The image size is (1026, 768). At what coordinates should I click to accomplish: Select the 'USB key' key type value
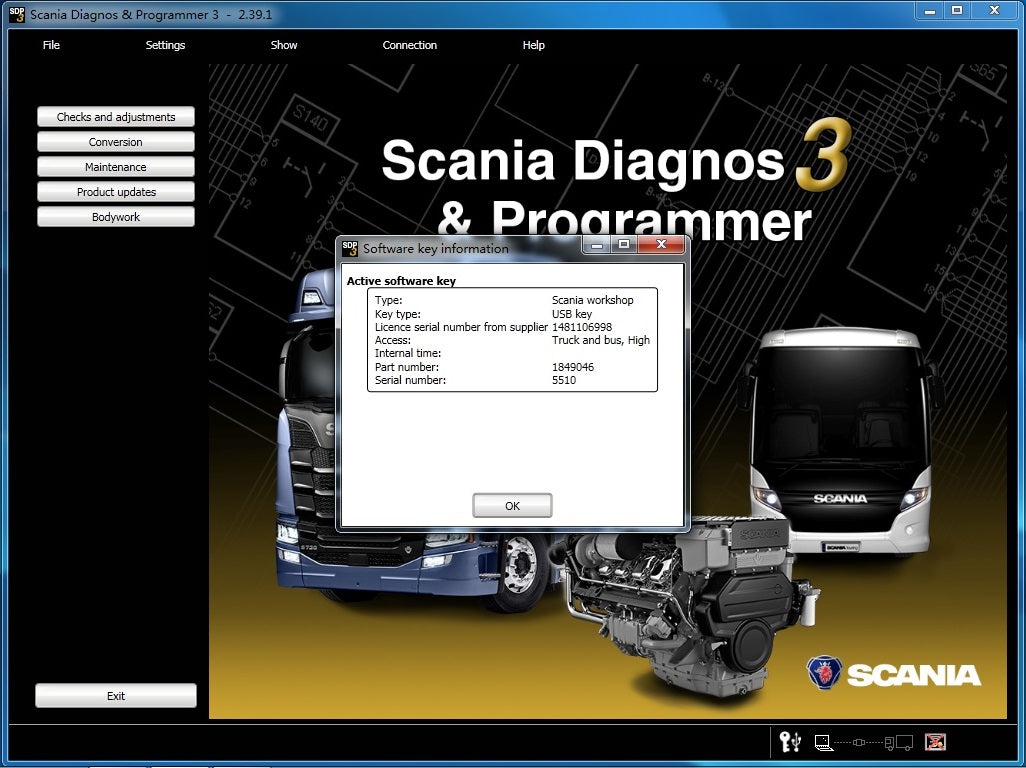pyautogui.click(x=571, y=314)
